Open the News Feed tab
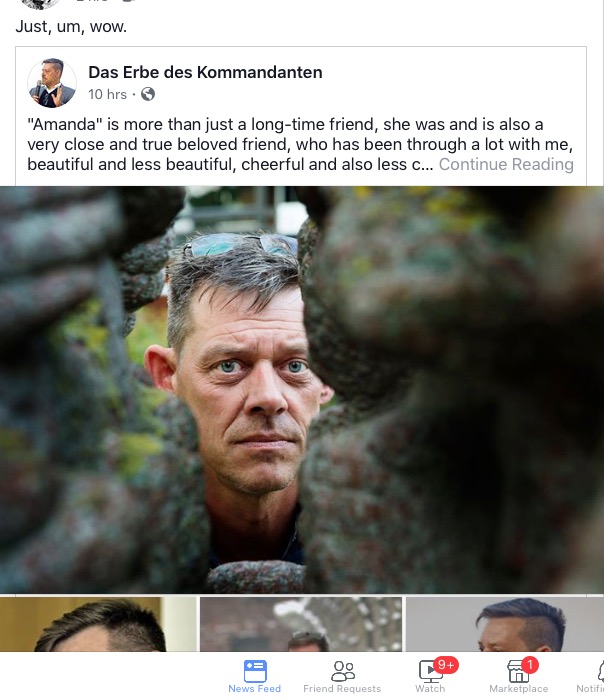604x700 pixels. [x=254, y=676]
